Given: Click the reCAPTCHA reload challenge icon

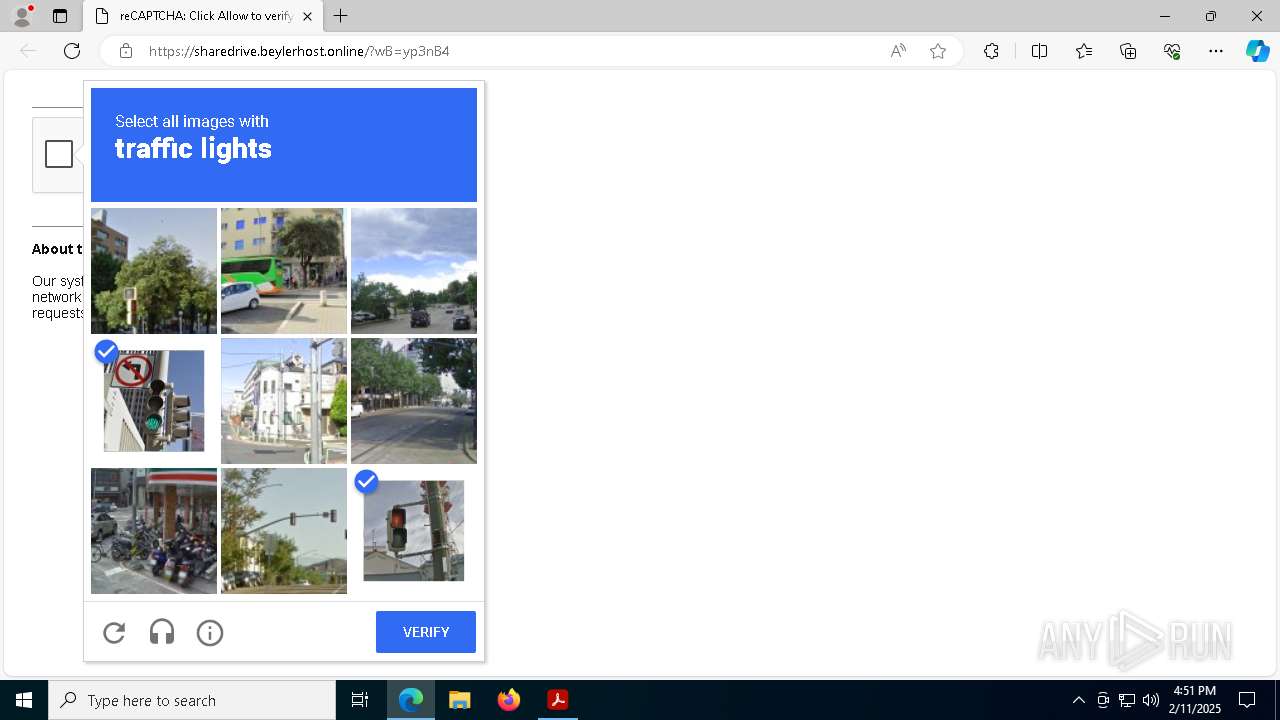Looking at the screenshot, I should coord(114,632).
